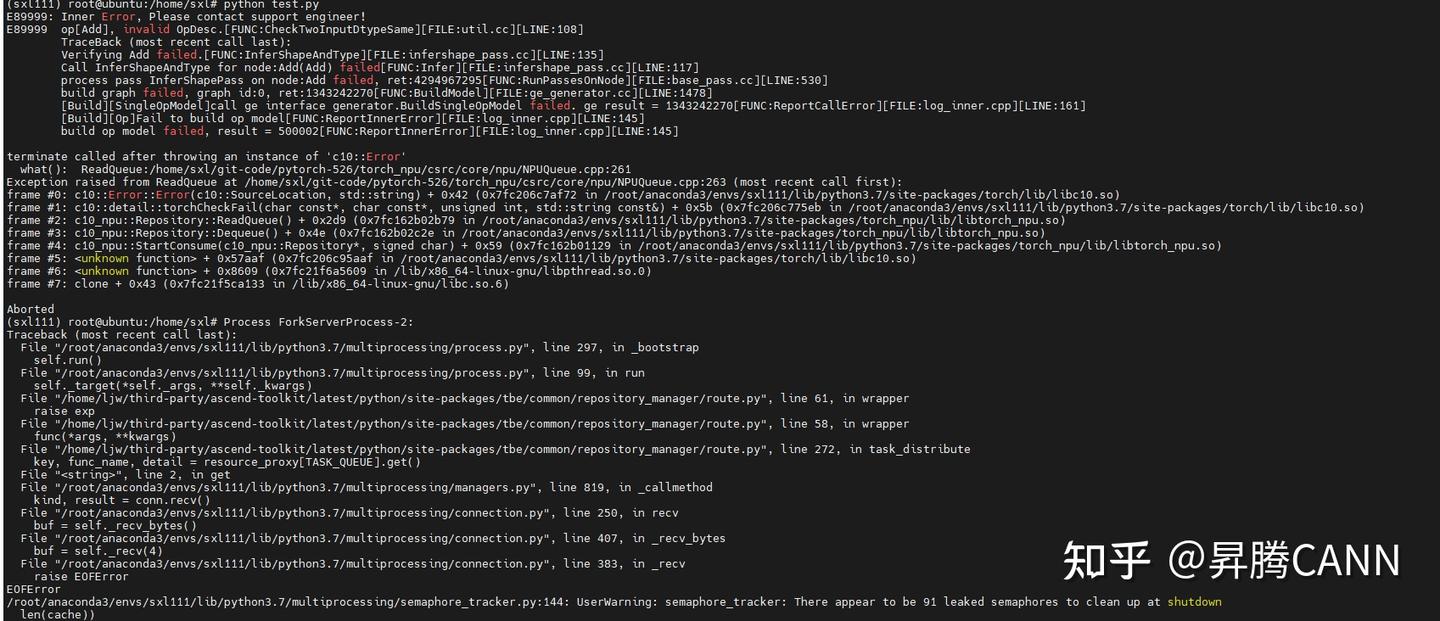Viewport: 1440px width, 621px height.
Task: Click stack frame #0 line
Action: point(563,195)
